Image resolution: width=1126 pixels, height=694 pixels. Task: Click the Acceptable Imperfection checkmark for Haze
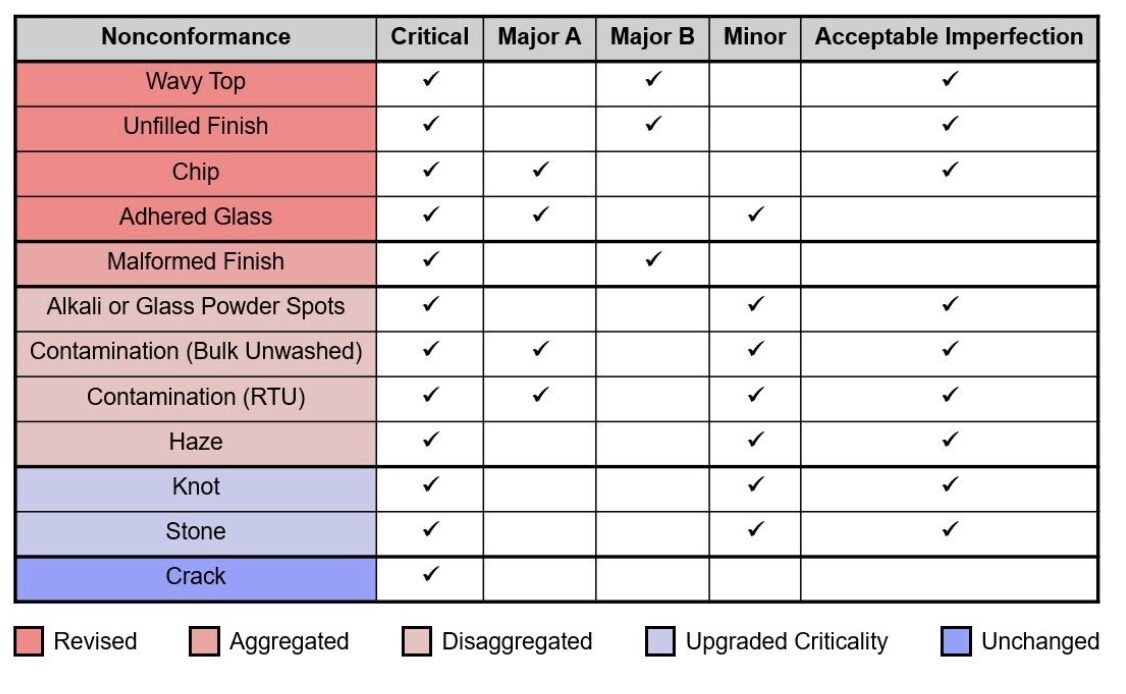(949, 439)
